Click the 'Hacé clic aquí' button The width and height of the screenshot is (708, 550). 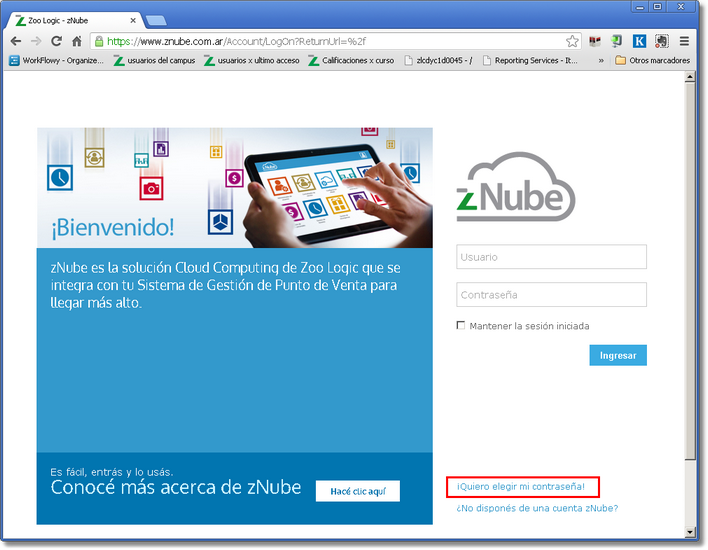(x=358, y=491)
